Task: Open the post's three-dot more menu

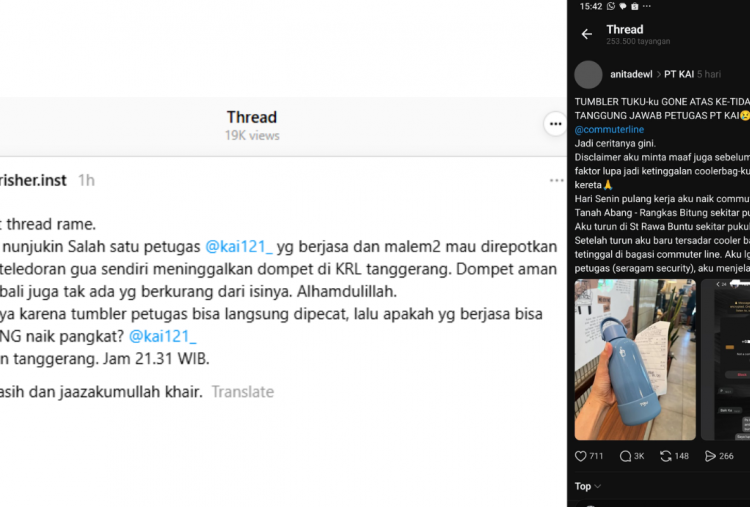Action: click(556, 180)
